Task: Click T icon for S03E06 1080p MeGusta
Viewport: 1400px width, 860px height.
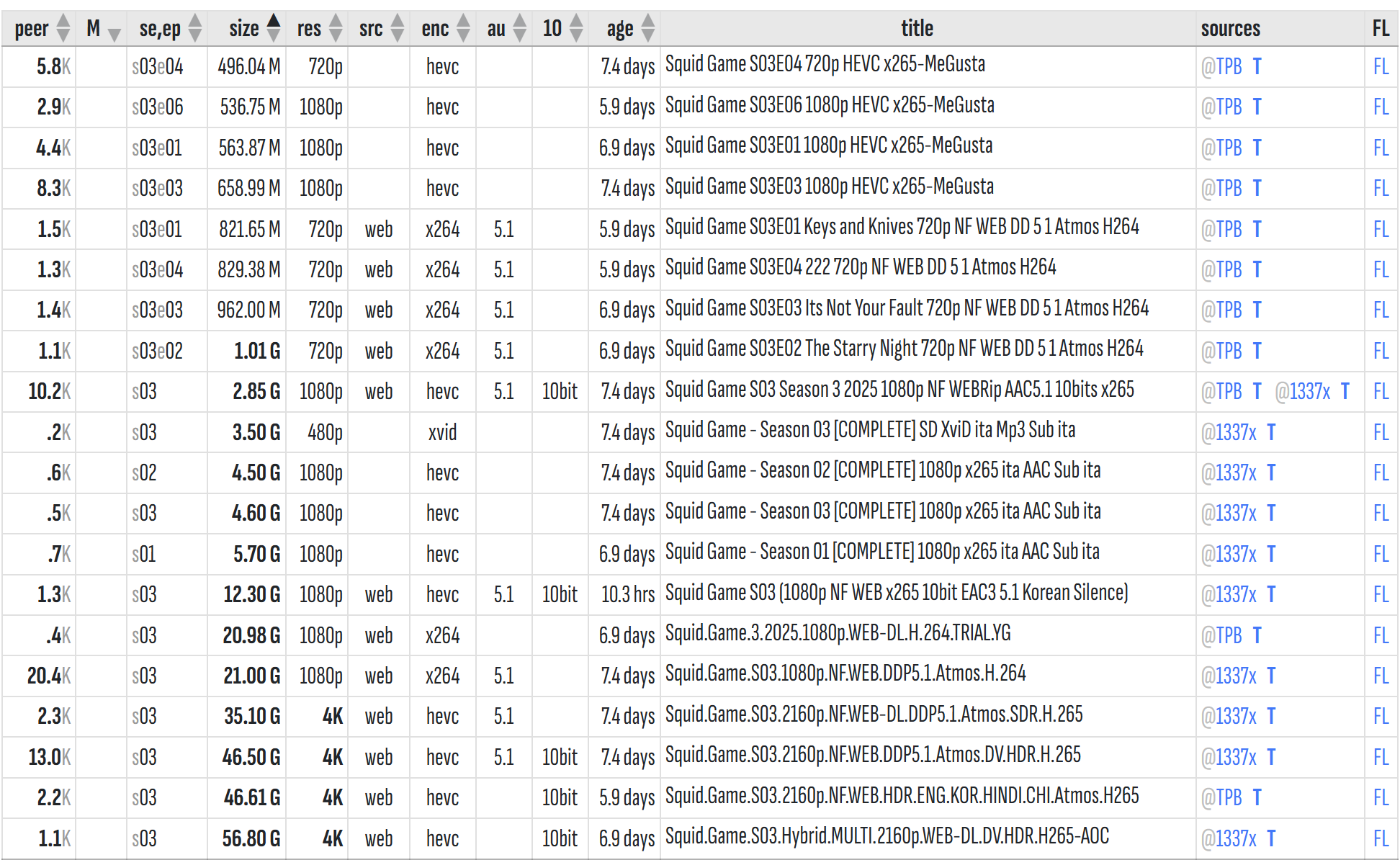Action: point(1257,107)
